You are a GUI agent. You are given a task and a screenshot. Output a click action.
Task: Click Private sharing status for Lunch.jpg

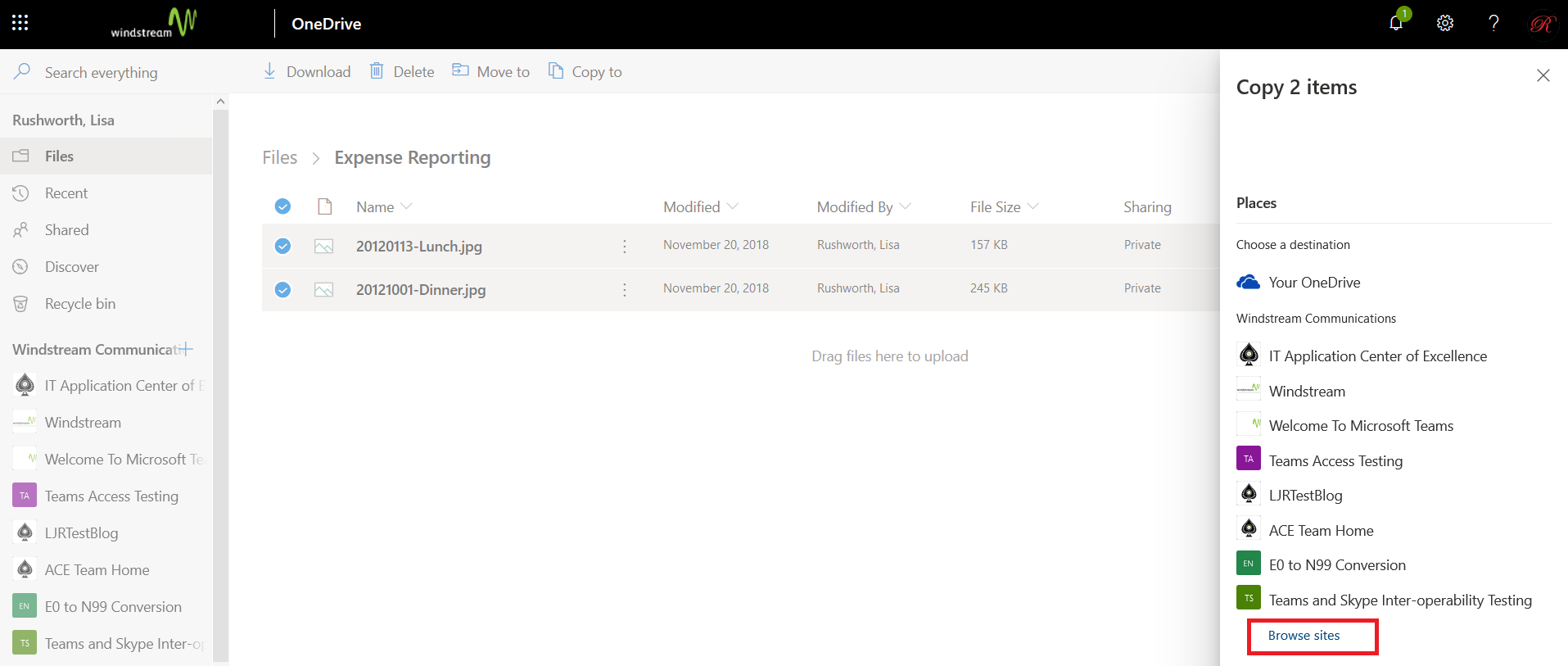(1142, 245)
